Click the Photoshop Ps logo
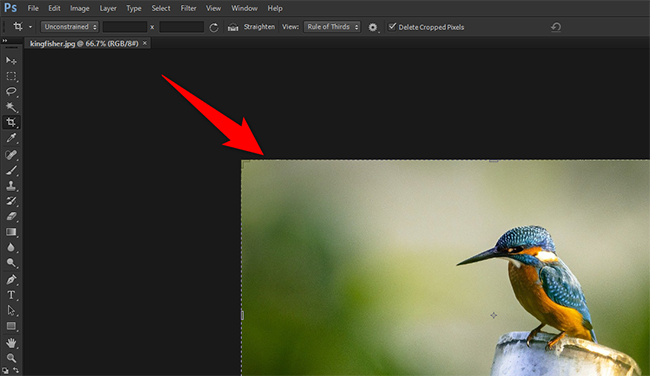 click(x=10, y=8)
